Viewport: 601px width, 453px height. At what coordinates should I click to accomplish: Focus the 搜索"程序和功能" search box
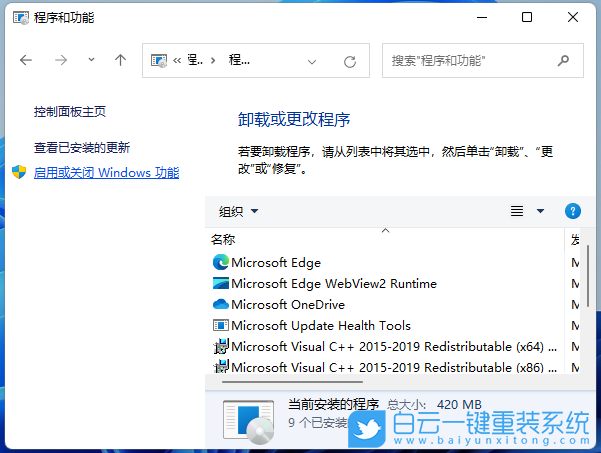pos(483,61)
